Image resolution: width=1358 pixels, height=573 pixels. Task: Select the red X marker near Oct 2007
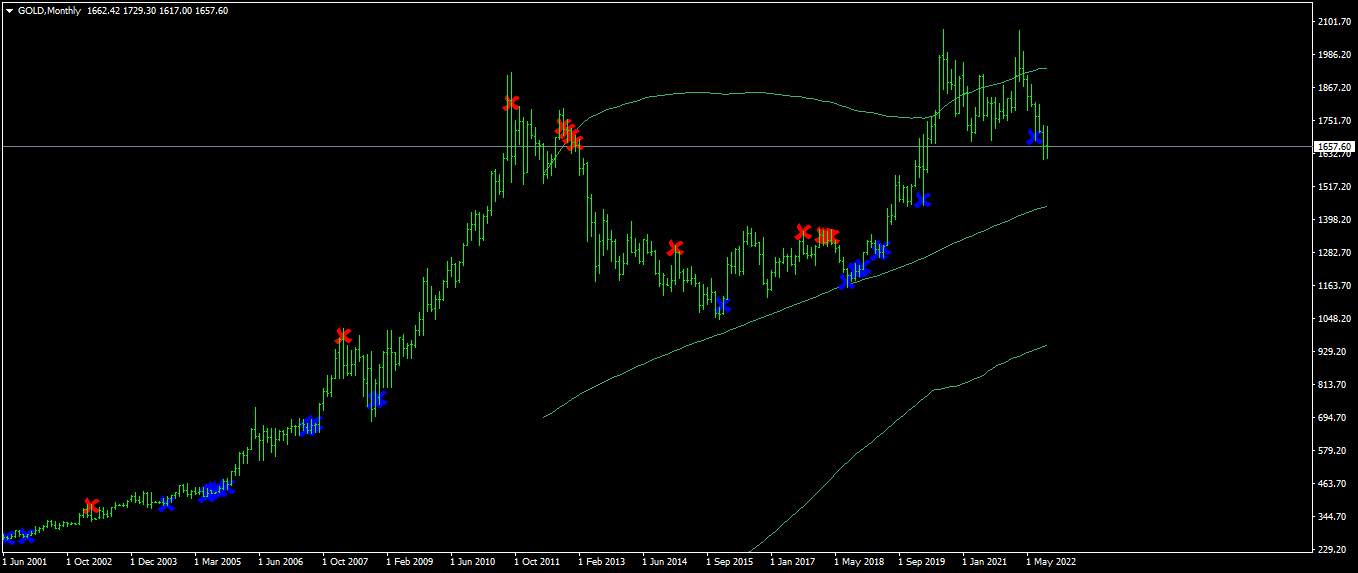click(x=343, y=336)
